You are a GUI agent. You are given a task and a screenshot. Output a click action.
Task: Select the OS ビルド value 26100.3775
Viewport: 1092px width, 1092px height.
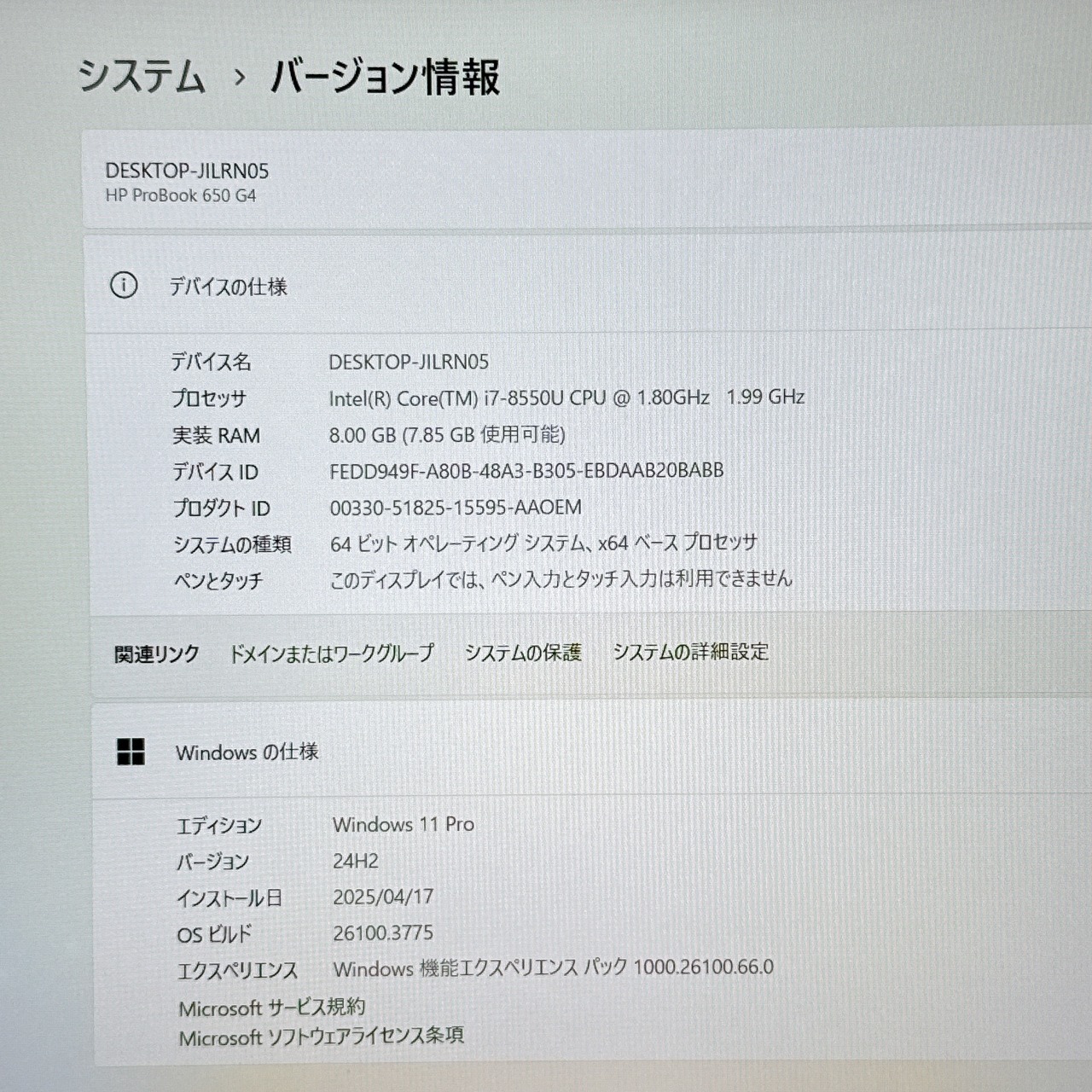(384, 933)
